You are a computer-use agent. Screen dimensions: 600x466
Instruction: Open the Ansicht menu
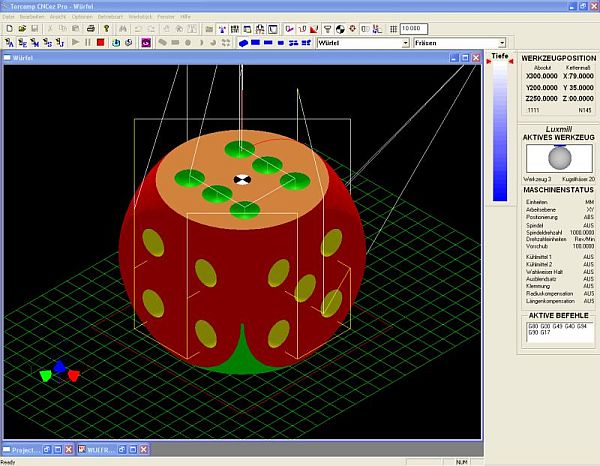pyautogui.click(x=57, y=18)
